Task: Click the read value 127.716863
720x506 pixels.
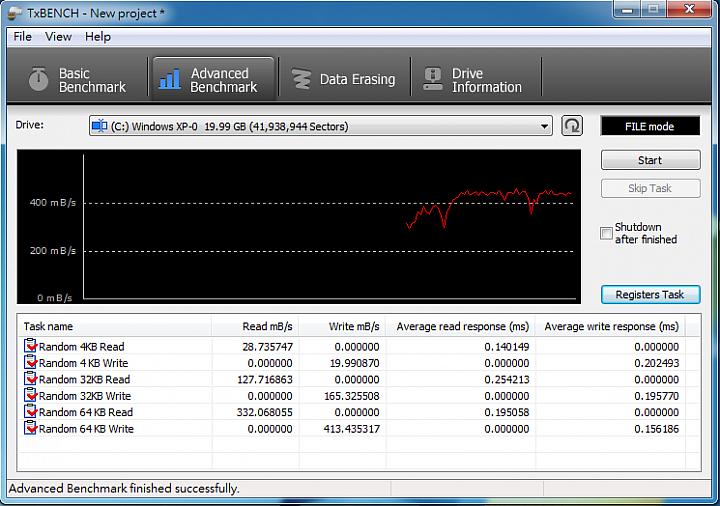Action: [x=265, y=380]
